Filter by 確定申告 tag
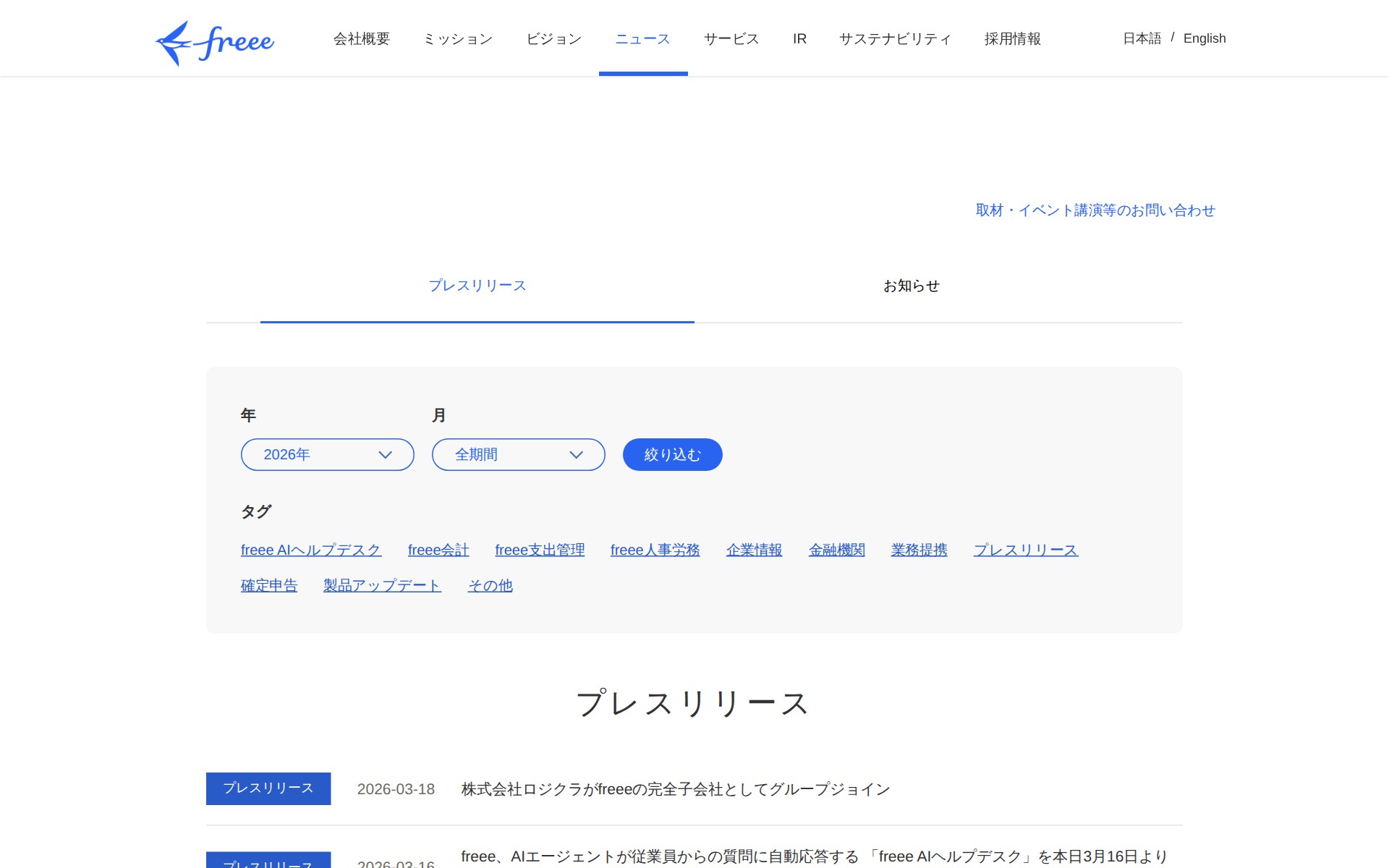 269,585
